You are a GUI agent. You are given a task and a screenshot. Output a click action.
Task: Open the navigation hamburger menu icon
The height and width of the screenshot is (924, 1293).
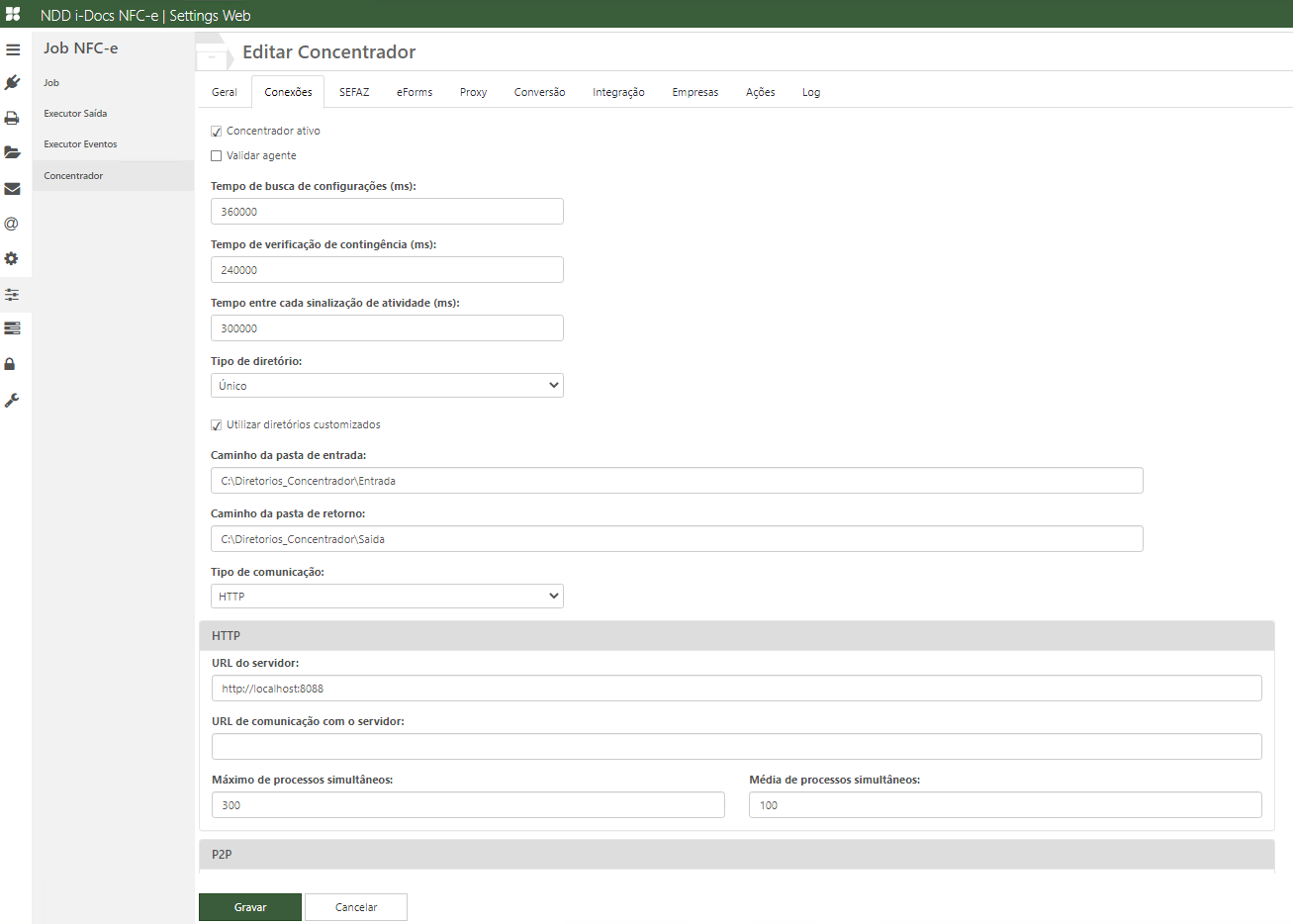coord(13,48)
